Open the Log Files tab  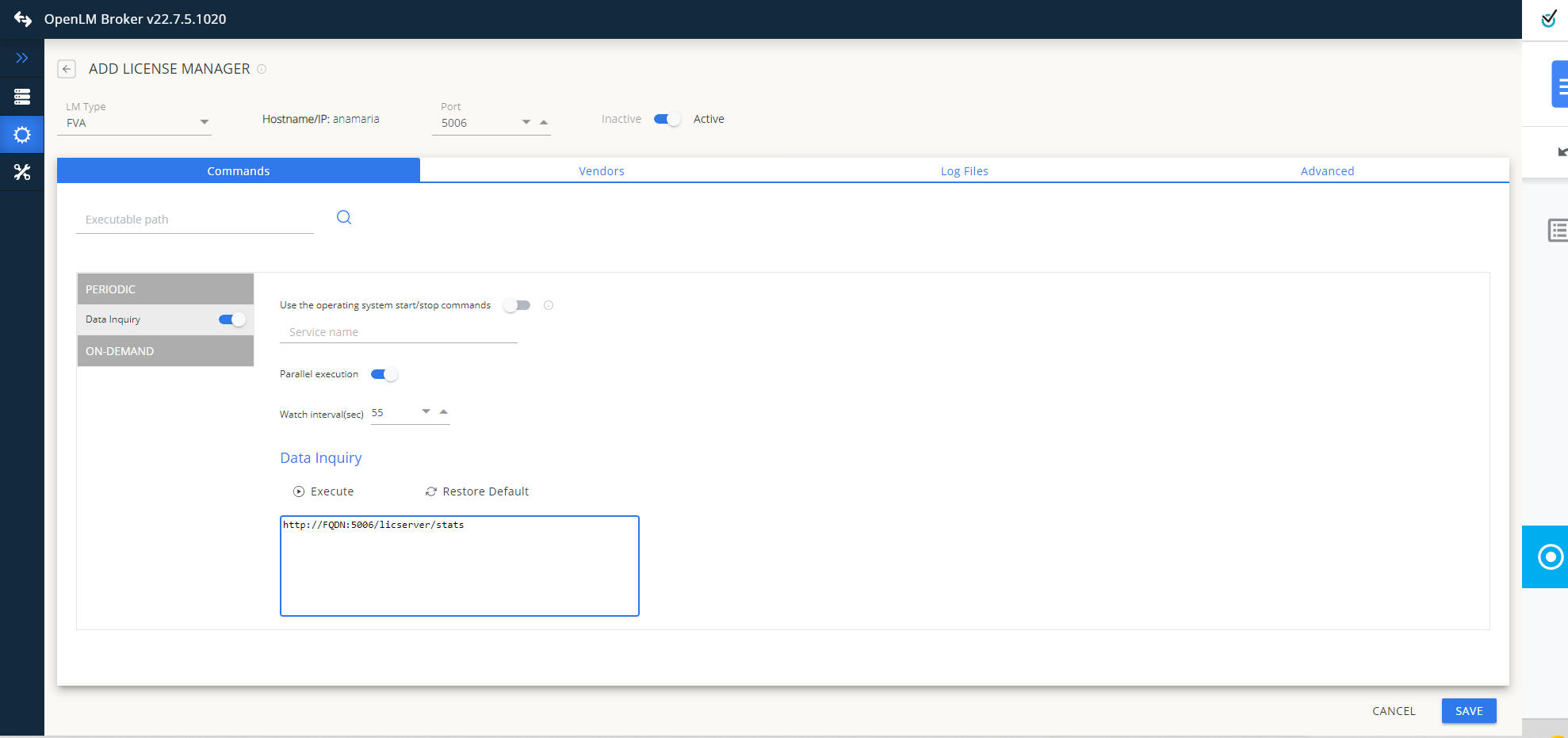tap(964, 170)
